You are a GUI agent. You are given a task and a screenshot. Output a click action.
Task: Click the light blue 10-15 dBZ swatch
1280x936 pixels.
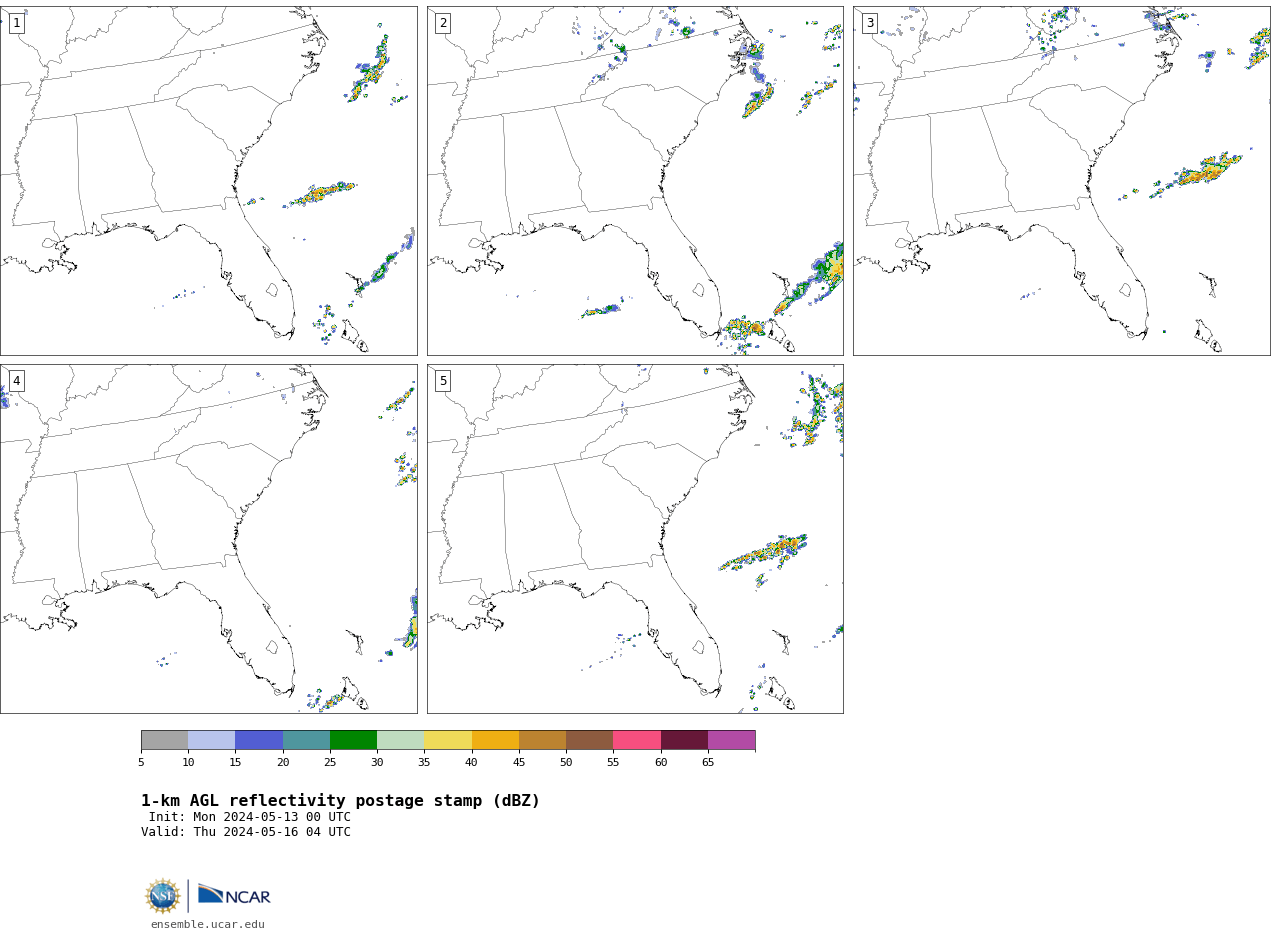(x=212, y=740)
